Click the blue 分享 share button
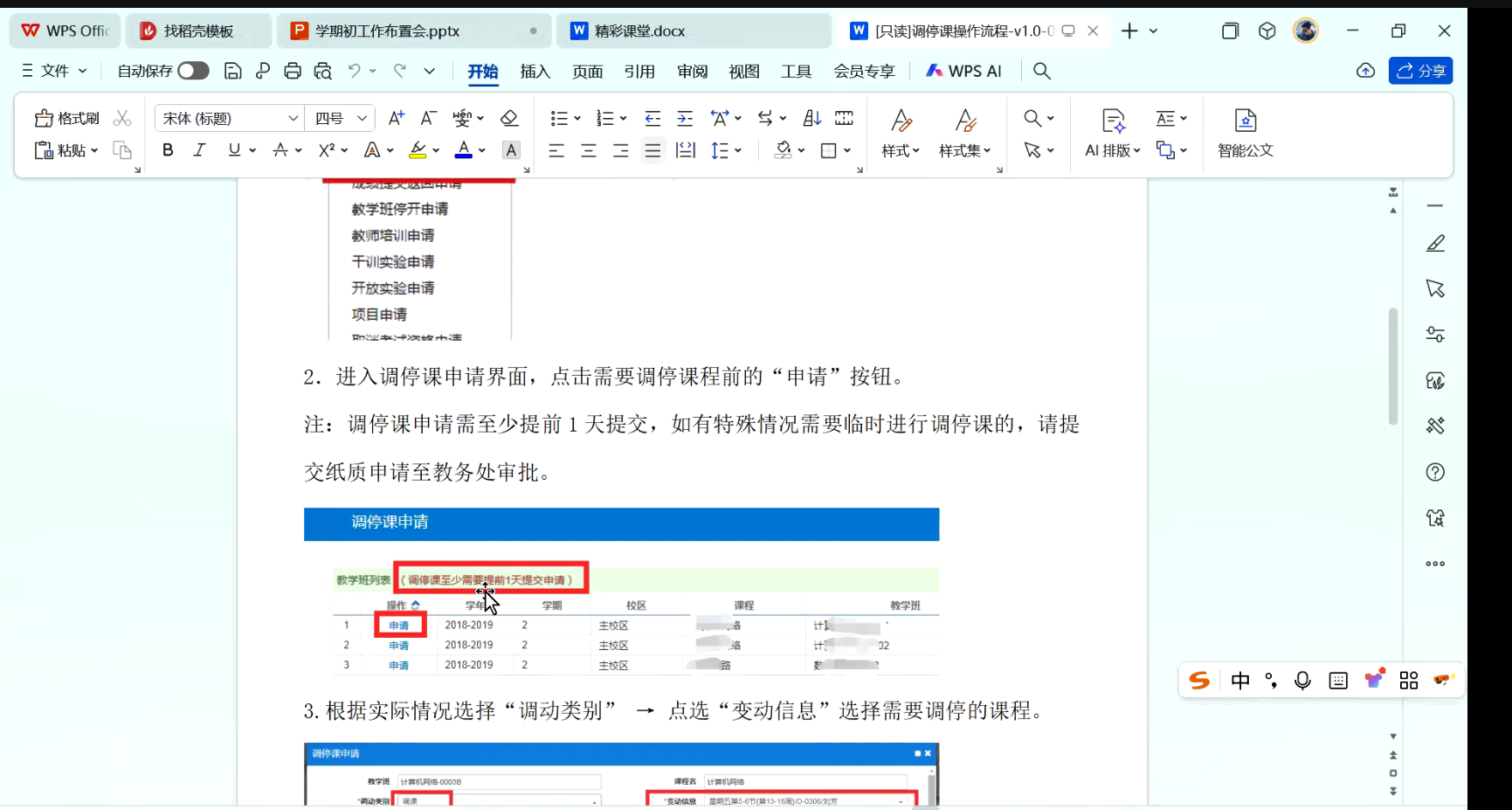 1420,71
